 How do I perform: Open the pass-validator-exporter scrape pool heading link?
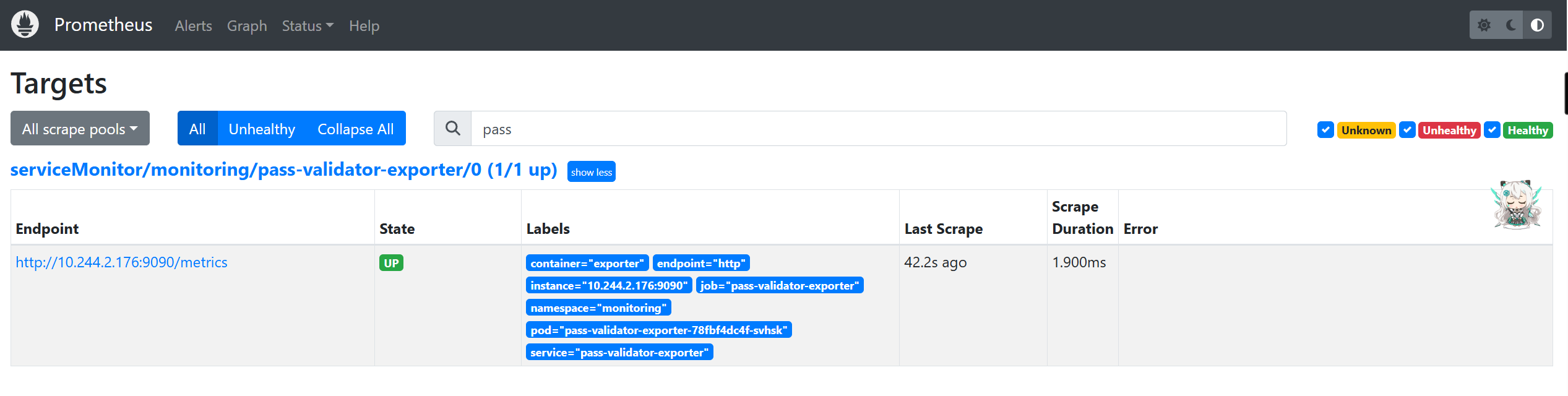(x=284, y=170)
